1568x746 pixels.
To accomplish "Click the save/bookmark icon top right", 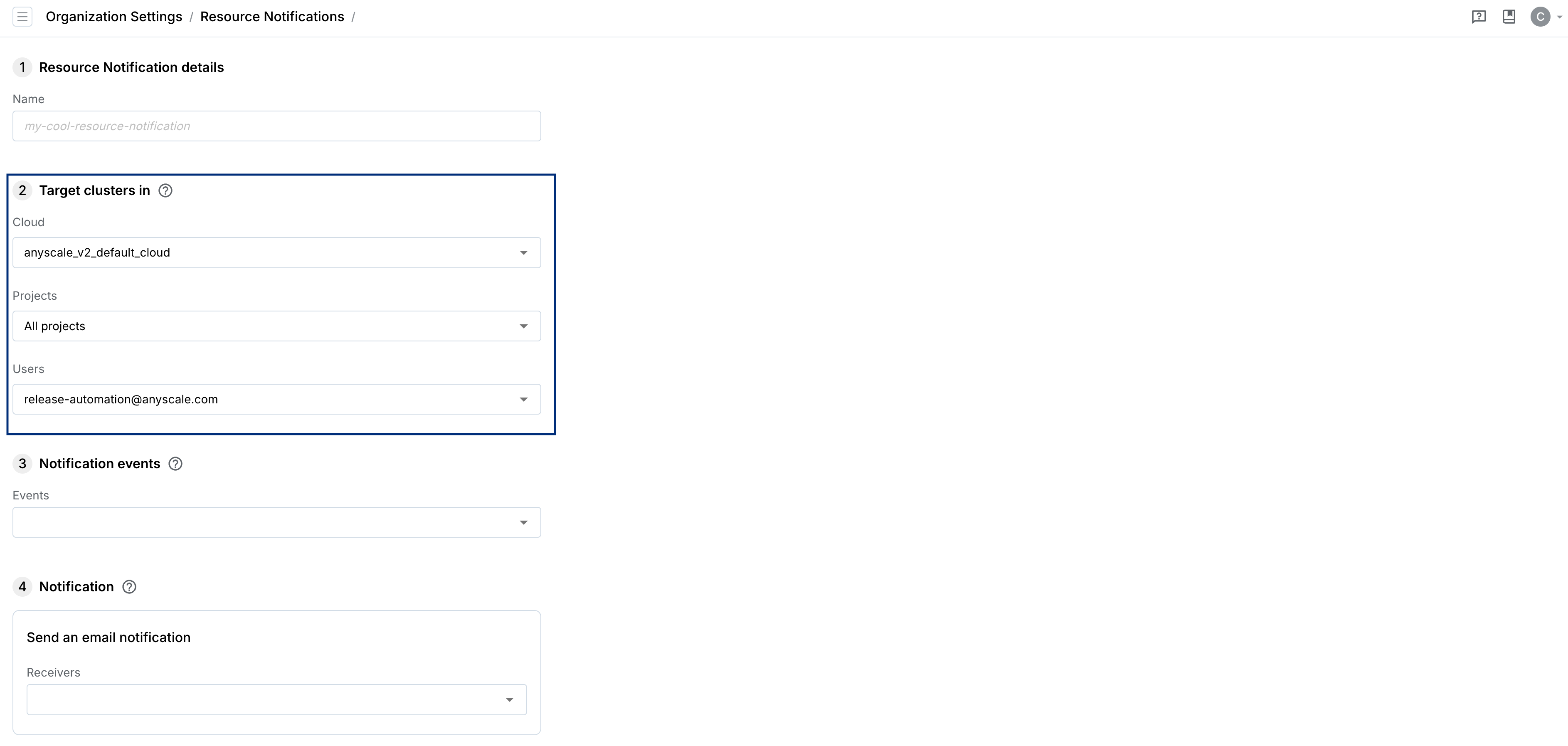I will 1508,16.
